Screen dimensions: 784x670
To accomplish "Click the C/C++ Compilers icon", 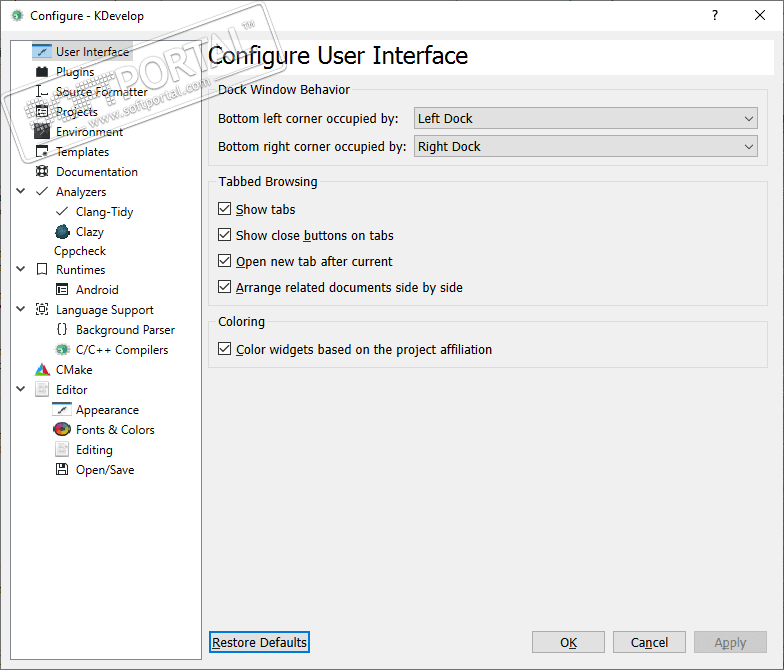I will pyautogui.click(x=62, y=350).
